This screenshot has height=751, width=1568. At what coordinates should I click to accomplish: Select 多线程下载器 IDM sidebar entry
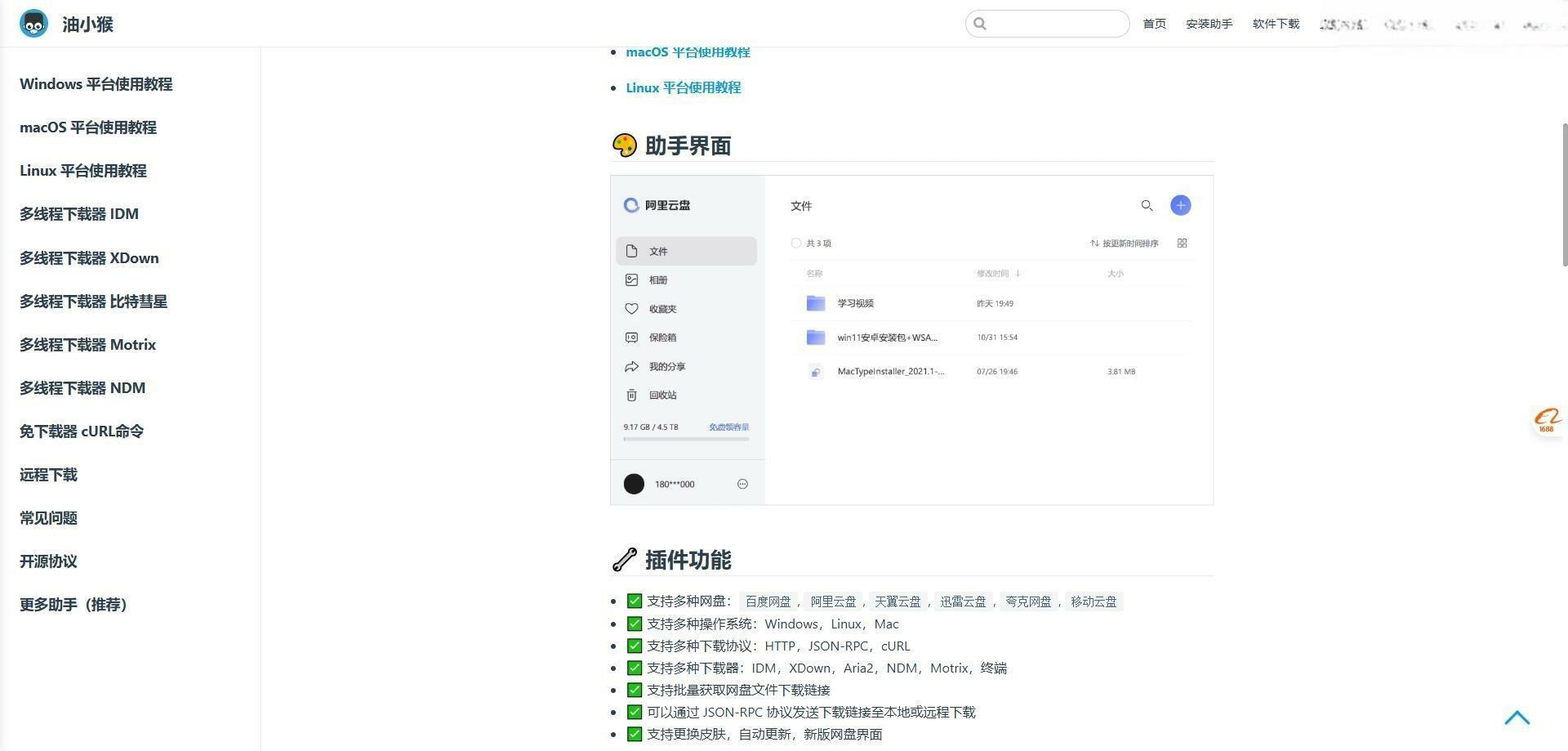tap(79, 214)
